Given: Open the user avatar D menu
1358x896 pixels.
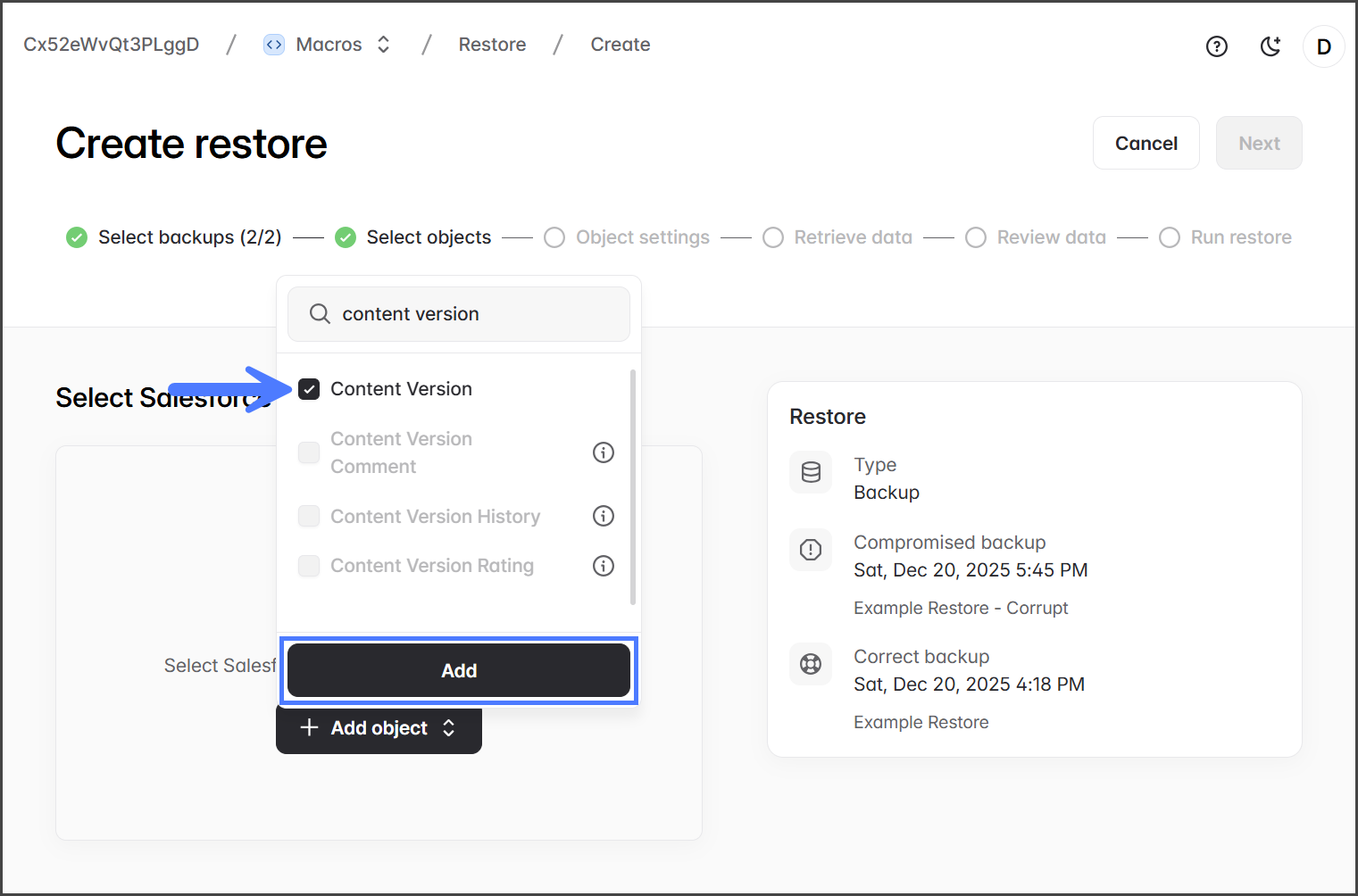Looking at the screenshot, I should click(1323, 46).
